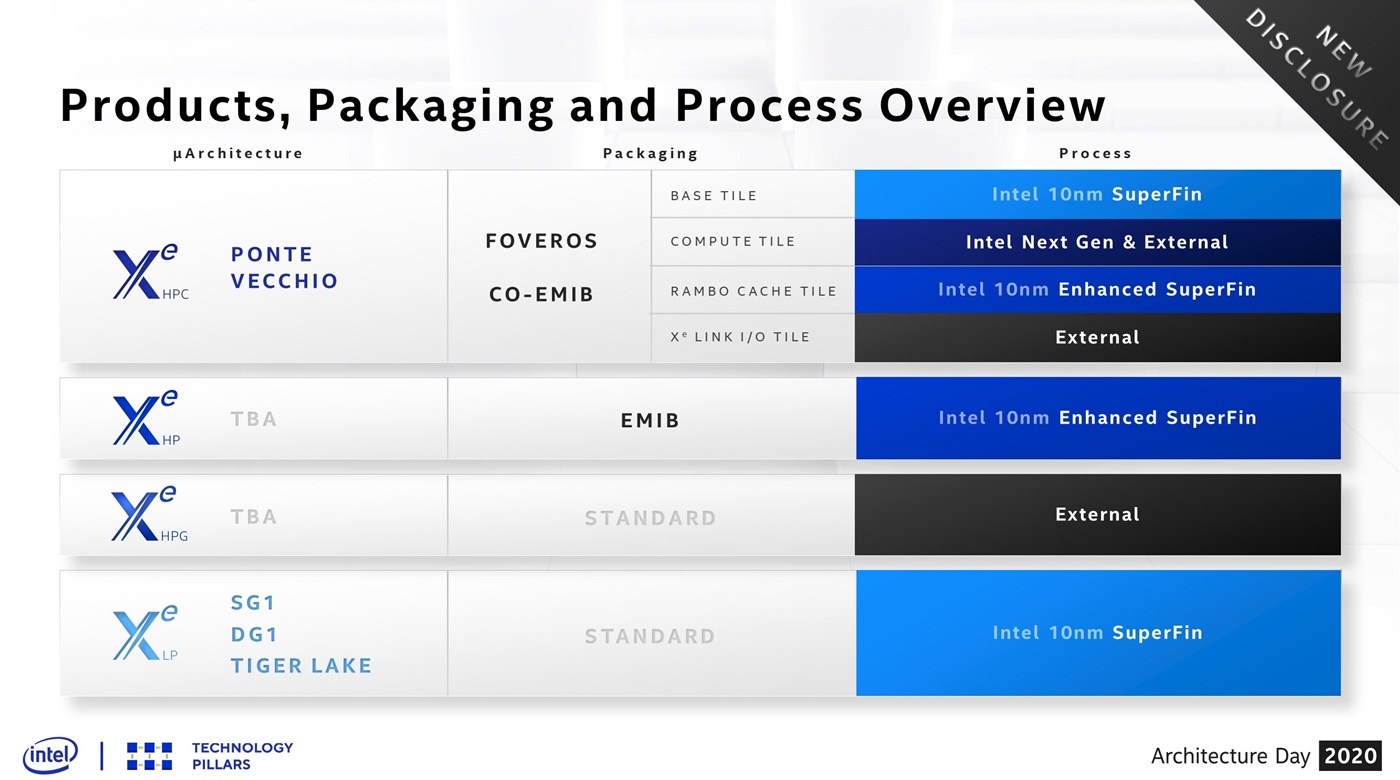The image size is (1400, 780).
Task: Click the Foveros packaging label
Action: click(x=541, y=241)
